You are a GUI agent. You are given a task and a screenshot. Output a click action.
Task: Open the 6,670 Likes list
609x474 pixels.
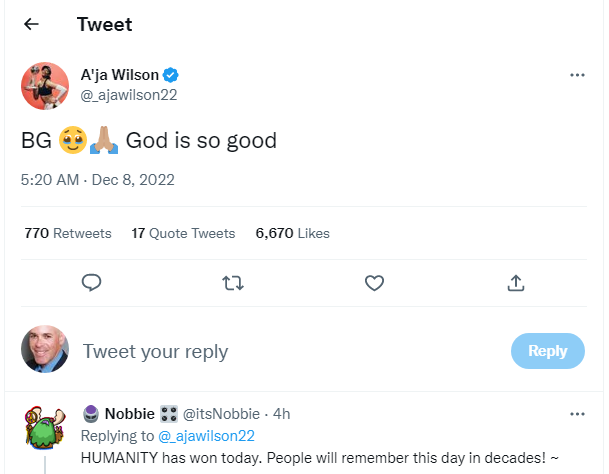pos(292,233)
